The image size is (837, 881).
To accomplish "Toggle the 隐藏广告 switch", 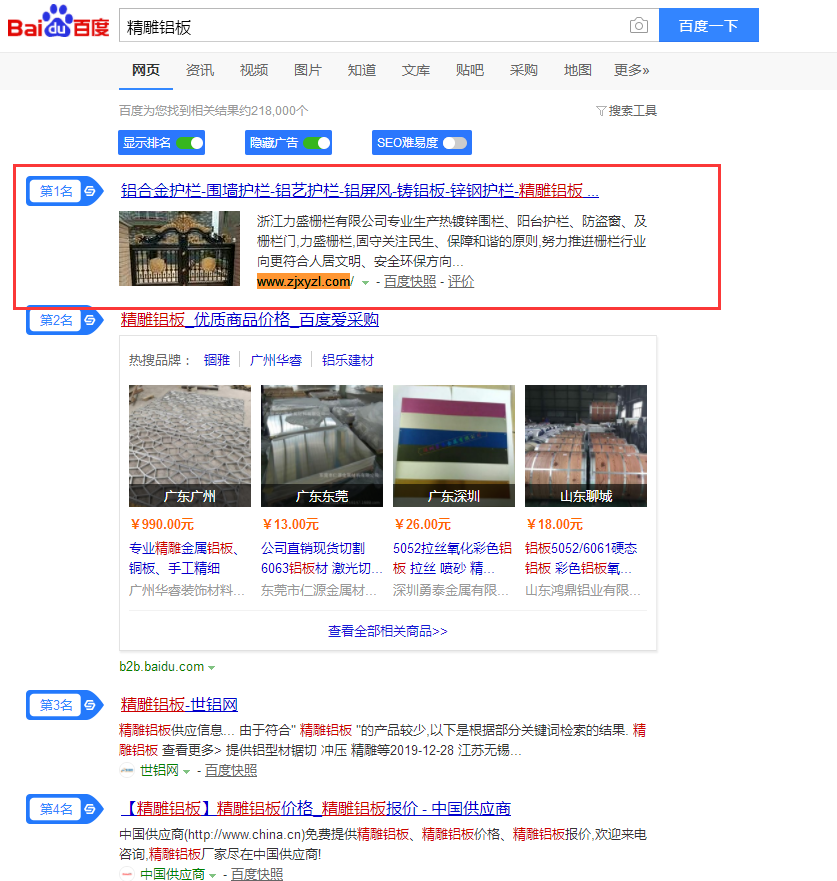I will pos(317,143).
